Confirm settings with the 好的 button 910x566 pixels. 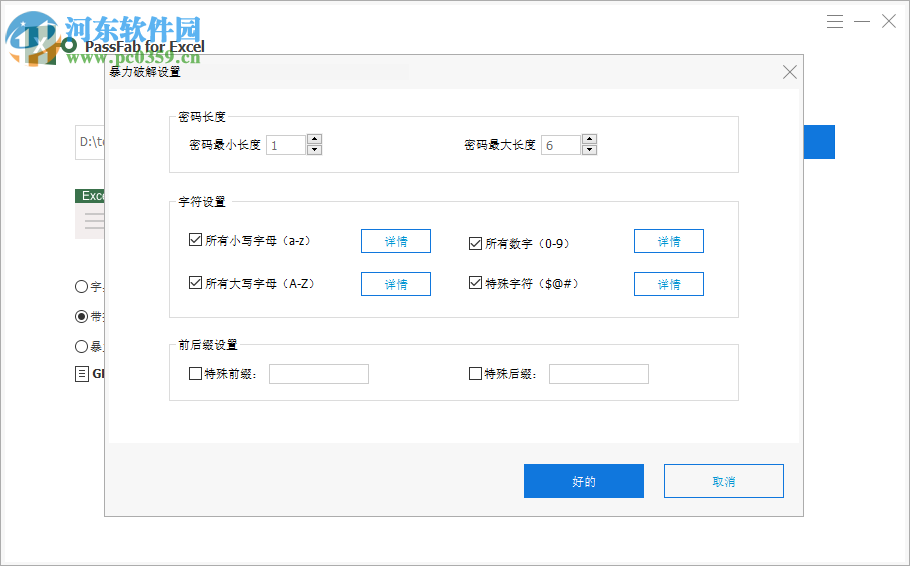584,481
